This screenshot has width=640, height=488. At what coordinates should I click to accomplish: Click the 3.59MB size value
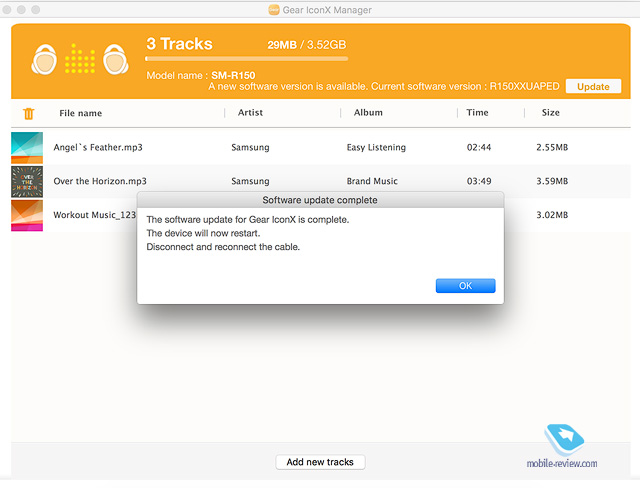click(x=552, y=181)
